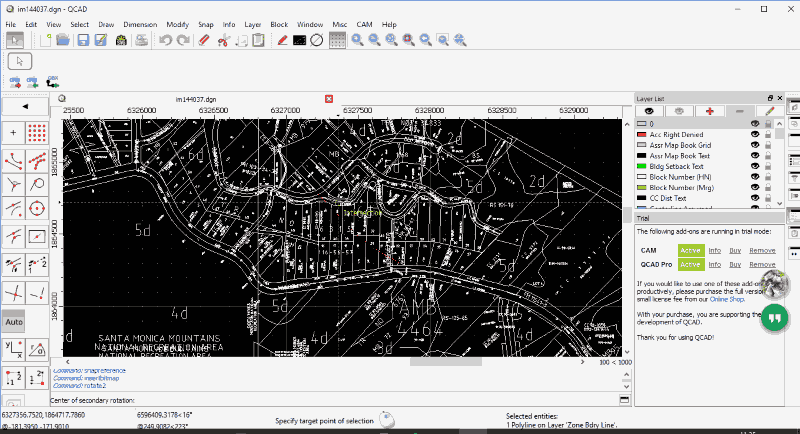Click the Save As icon with pencil

point(101,40)
